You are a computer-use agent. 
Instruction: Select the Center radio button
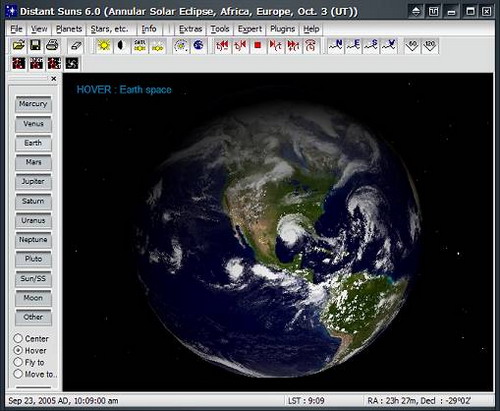coord(18,338)
